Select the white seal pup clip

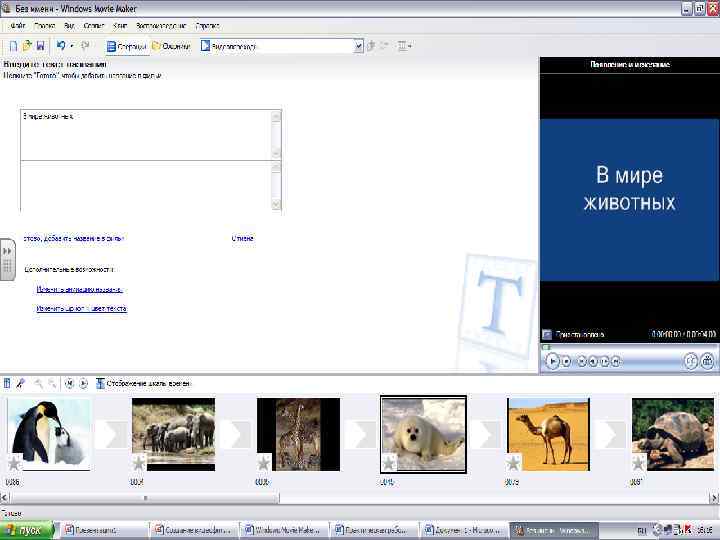(x=423, y=434)
